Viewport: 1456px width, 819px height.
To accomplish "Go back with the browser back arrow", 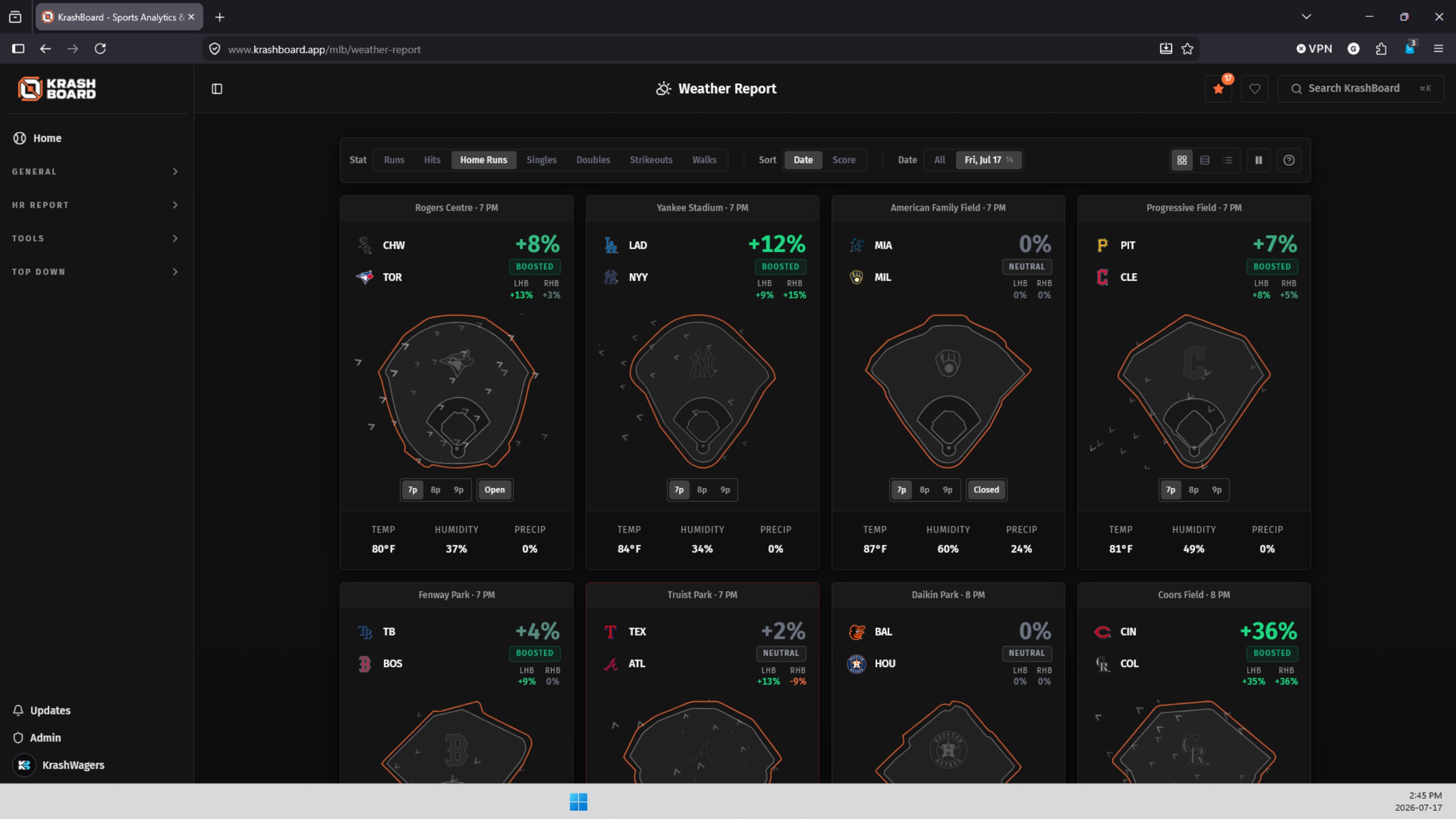I will pos(46,49).
